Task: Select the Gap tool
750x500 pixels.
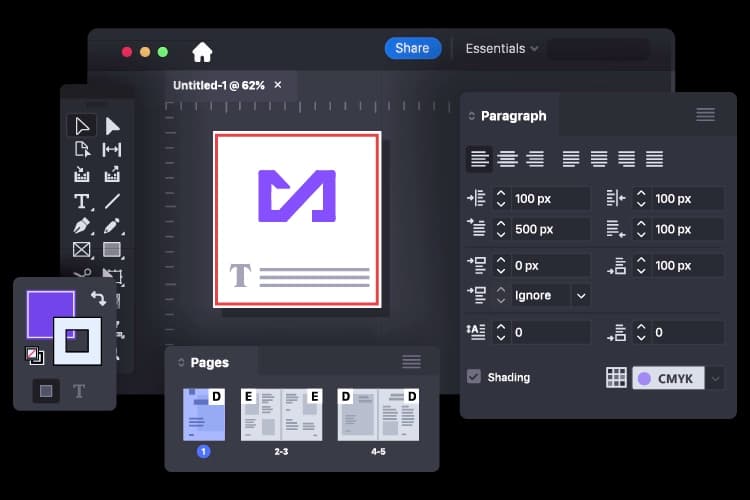Action: [x=112, y=150]
